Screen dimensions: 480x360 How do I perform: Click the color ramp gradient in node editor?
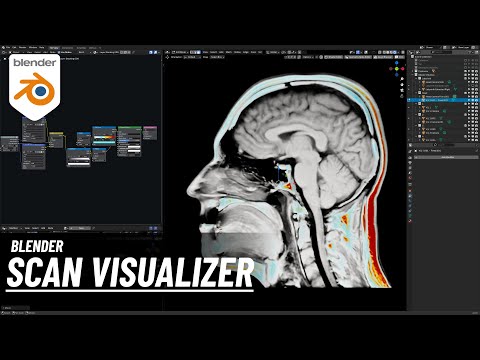click(x=104, y=137)
